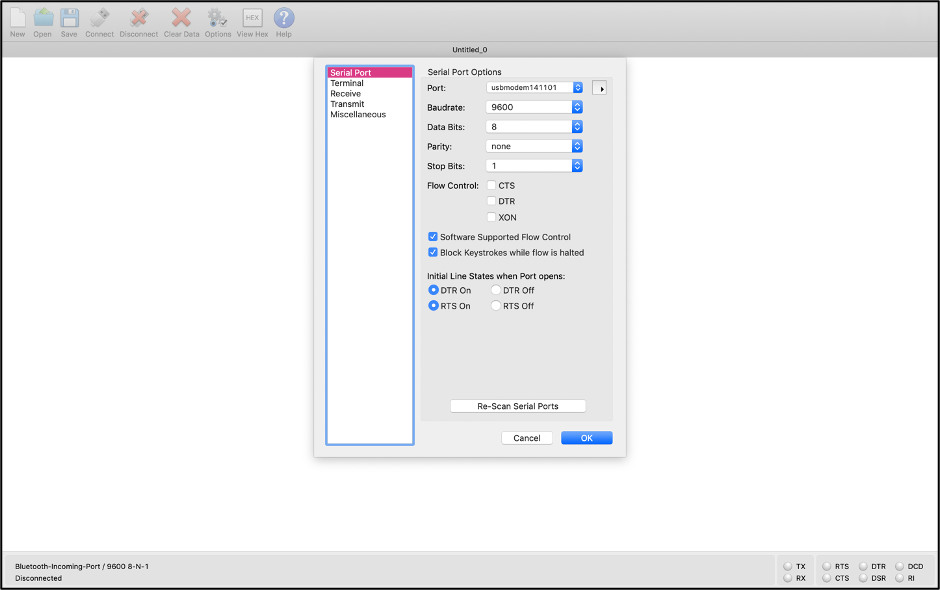940x590 pixels.
Task: Toggle the View Hex icon
Action: pyautogui.click(x=252, y=18)
